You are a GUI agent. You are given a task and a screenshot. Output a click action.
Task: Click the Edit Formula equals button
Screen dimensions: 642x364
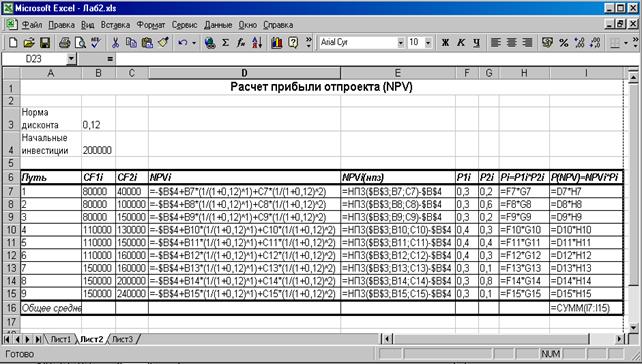point(110,59)
